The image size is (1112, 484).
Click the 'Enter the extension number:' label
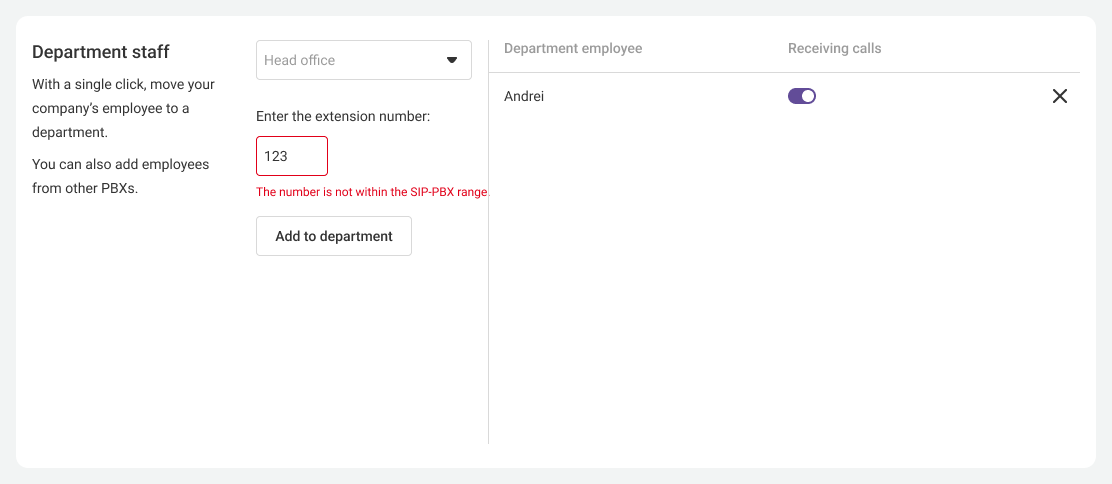pyautogui.click(x=343, y=116)
